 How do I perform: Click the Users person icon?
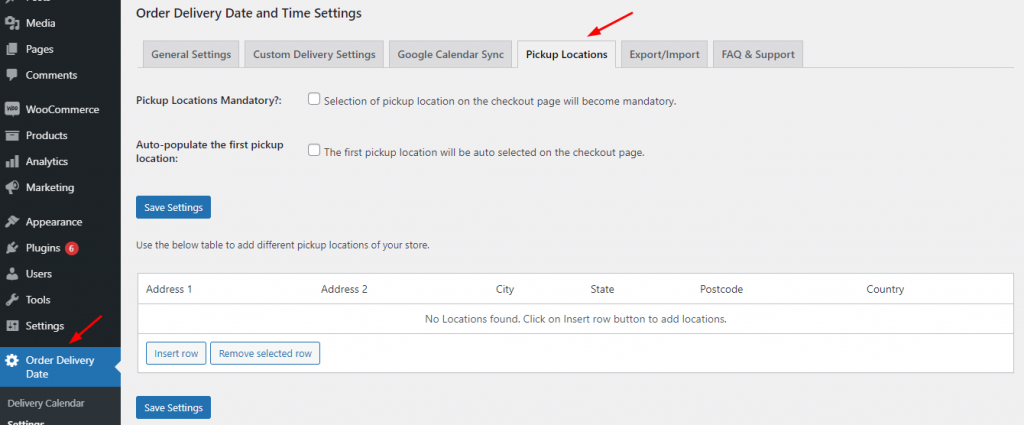click(x=11, y=274)
